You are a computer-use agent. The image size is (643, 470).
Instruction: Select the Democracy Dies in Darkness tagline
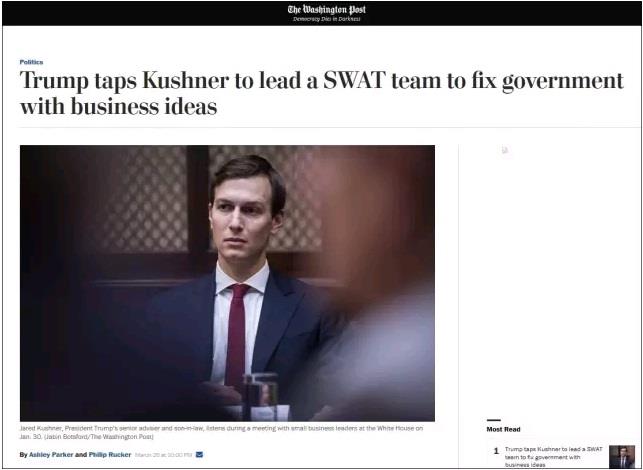[326, 19]
